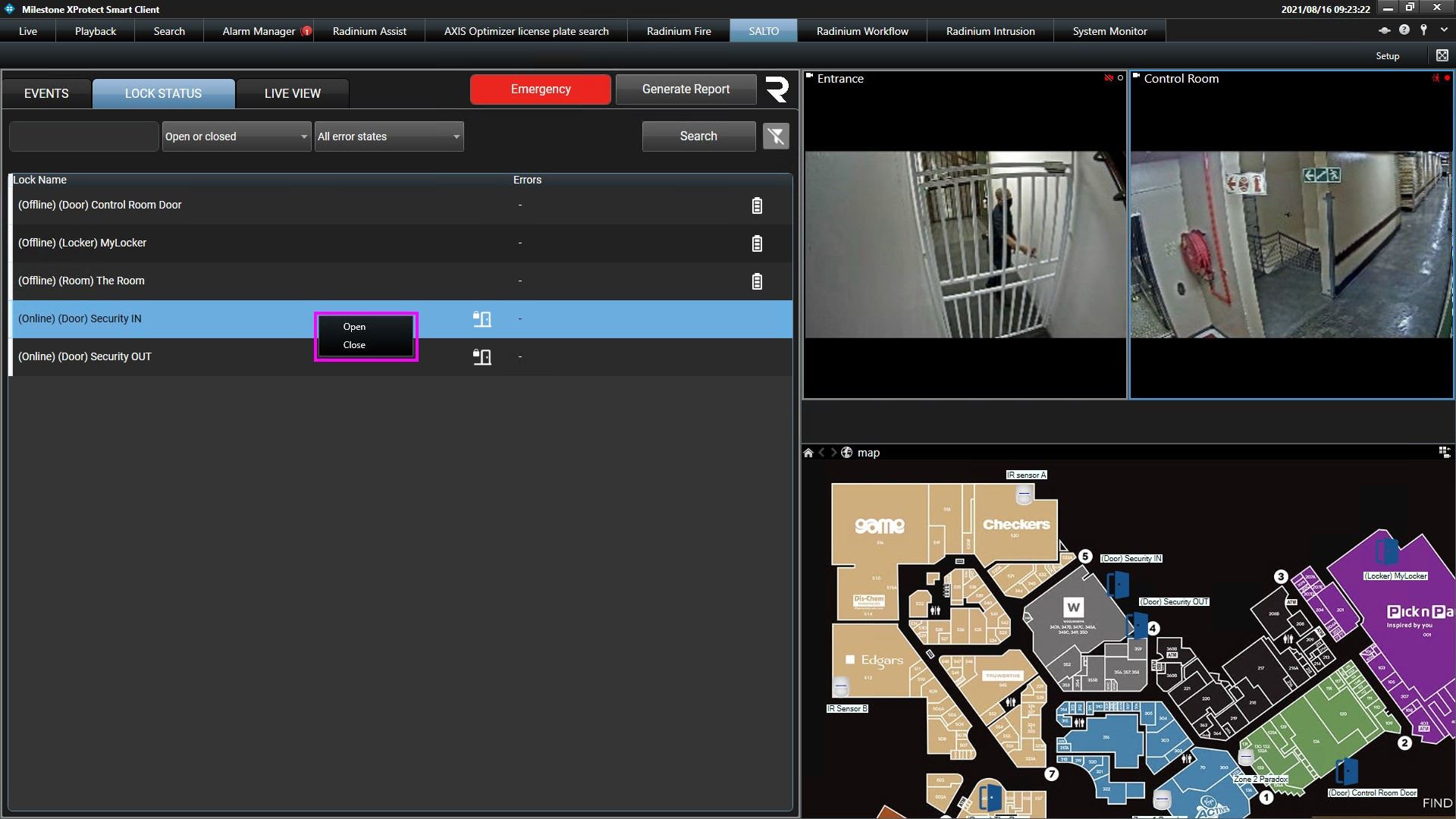Select IR Sensor B icon on map
The image size is (1456, 819).
tap(841, 687)
